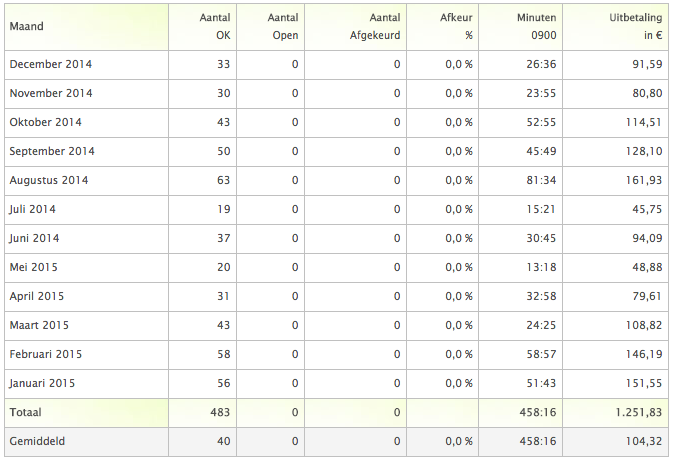Select the Gemiddeld row label
Screen dimensions: 673x461
37,441
